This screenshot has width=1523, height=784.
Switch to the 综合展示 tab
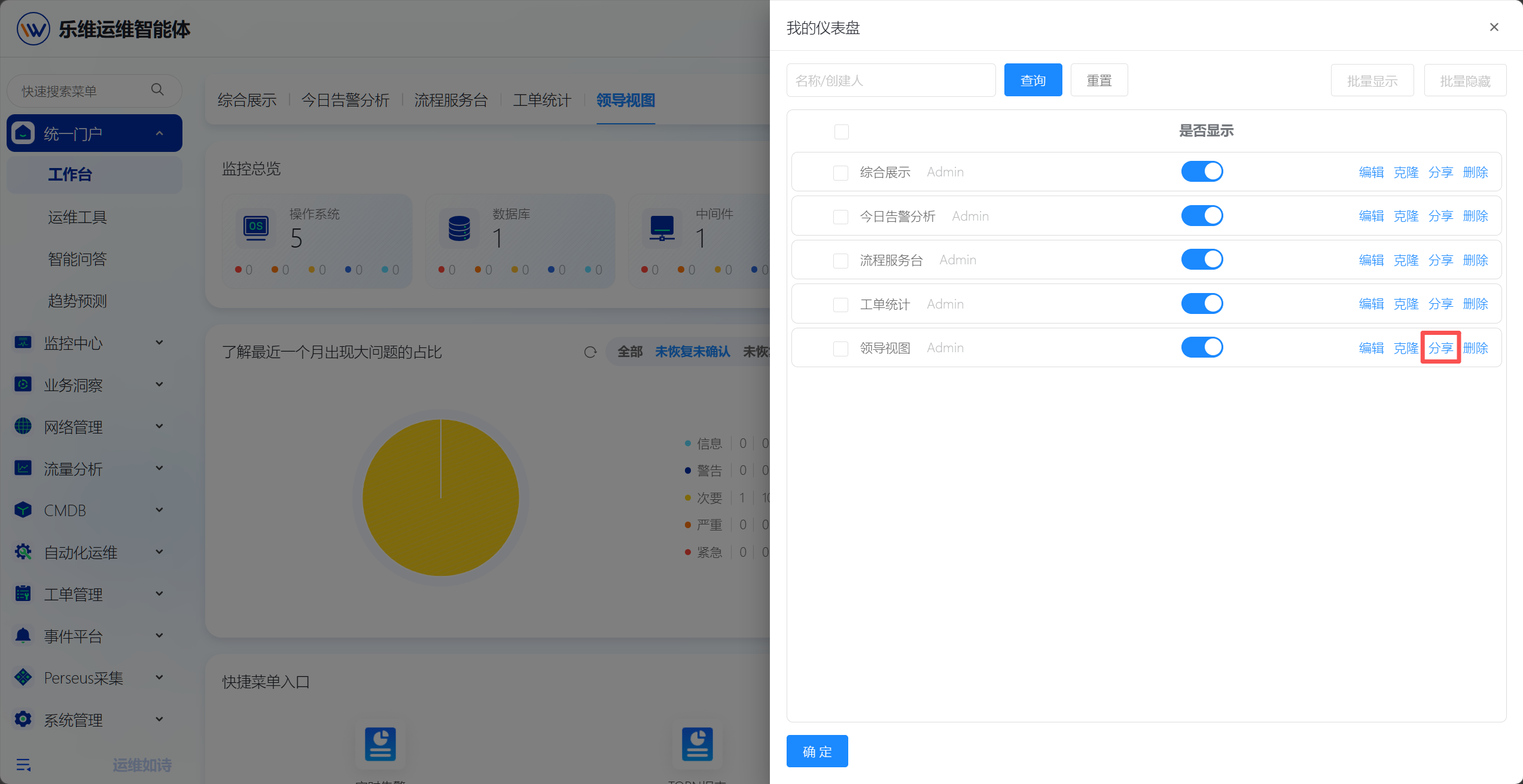(x=247, y=100)
